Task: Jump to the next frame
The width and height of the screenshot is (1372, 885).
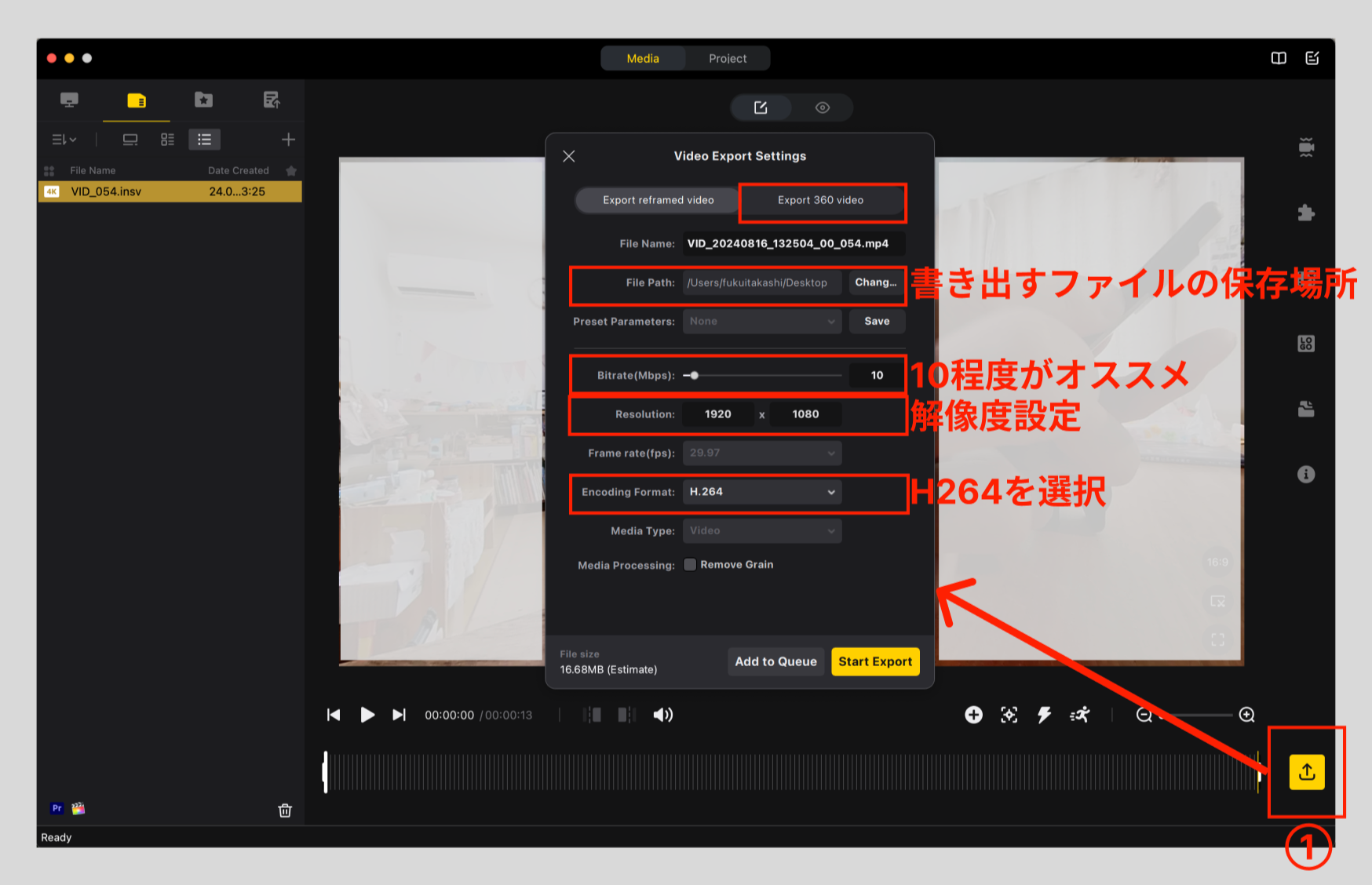Action: 400,715
